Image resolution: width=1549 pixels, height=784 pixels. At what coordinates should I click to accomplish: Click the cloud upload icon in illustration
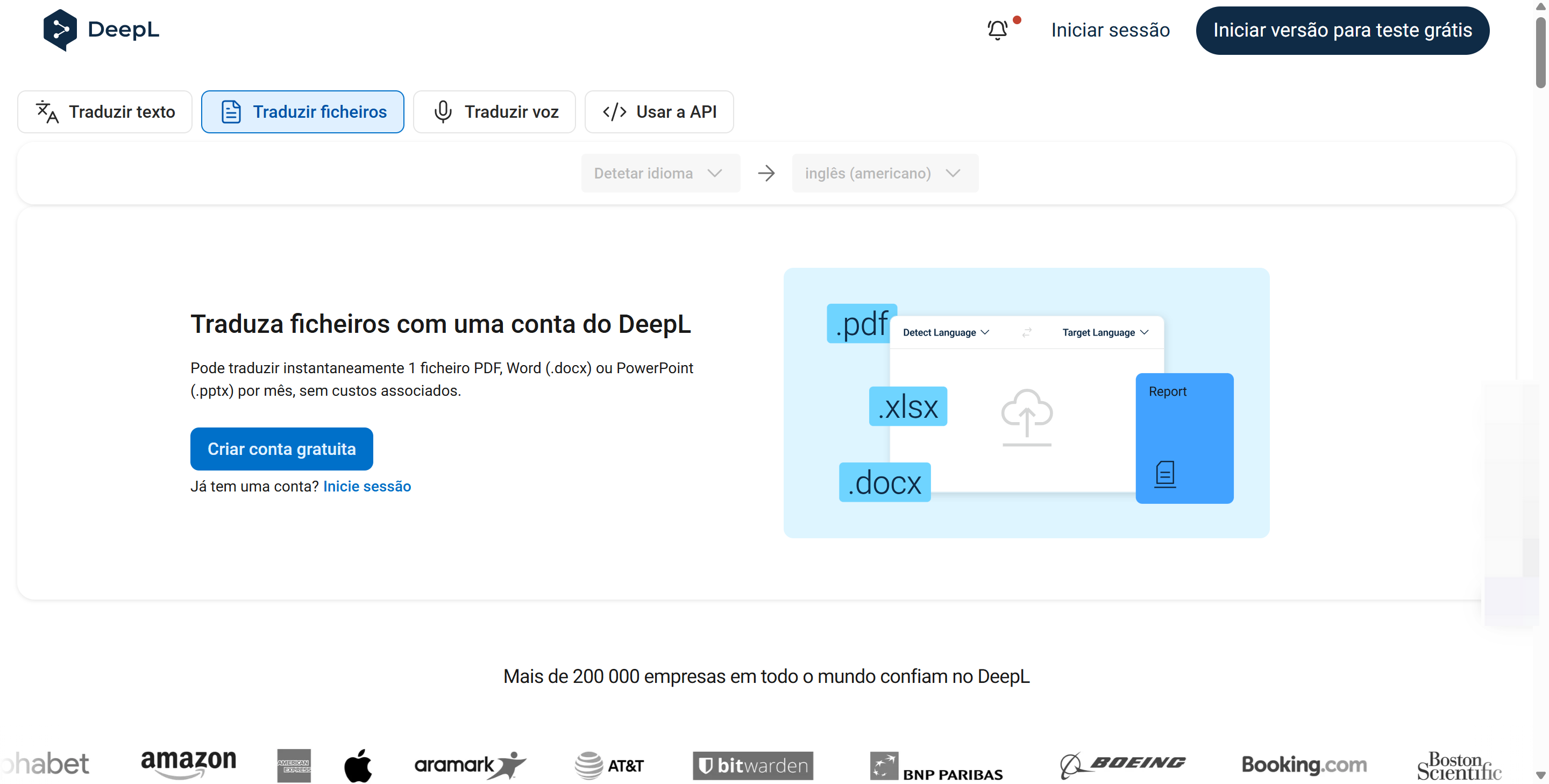(1026, 417)
